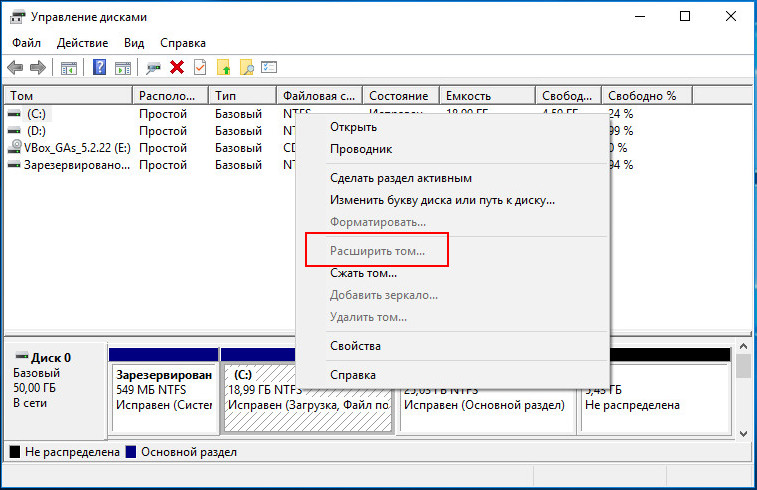Sort by the Файловая с... column header
This screenshot has height=490, width=757.
coord(320,96)
